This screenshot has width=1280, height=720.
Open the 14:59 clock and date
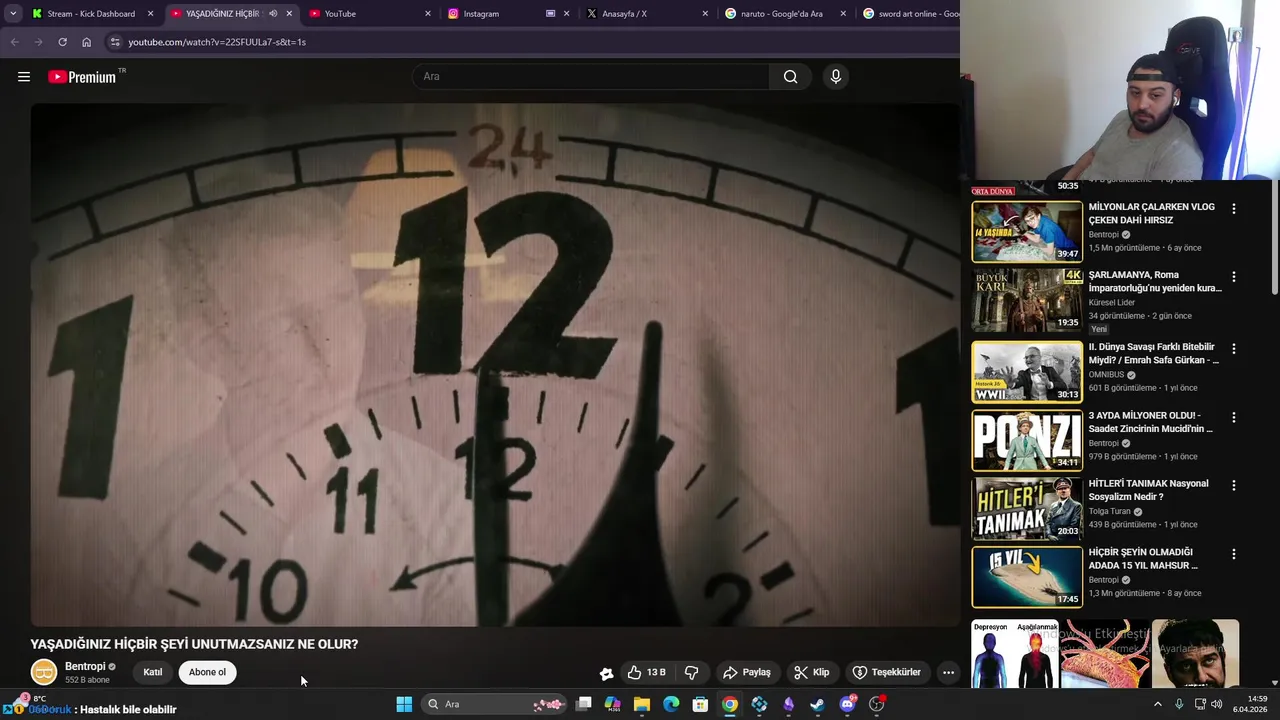pos(1250,704)
